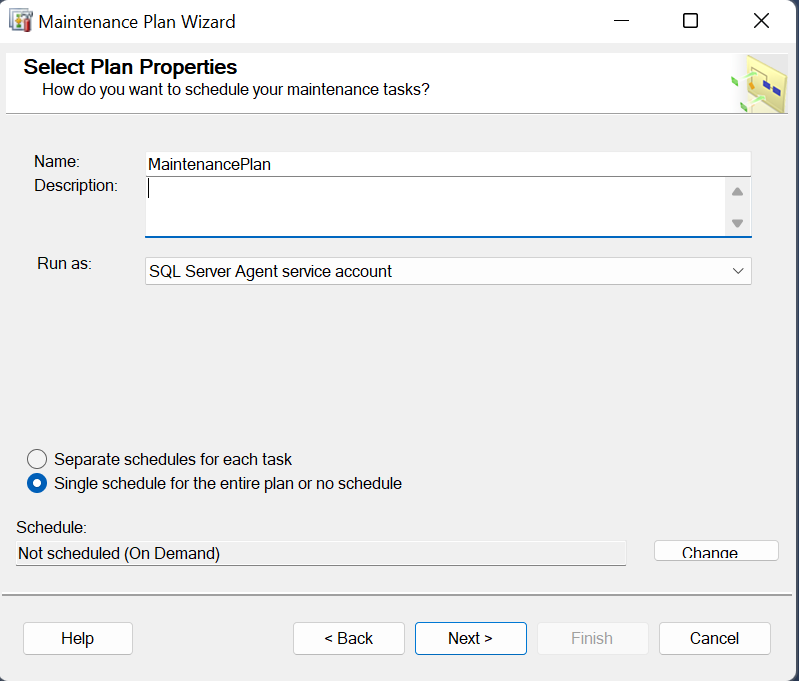Viewport: 799px width, 681px height.
Task: Click the Select Plan Properties heading
Action: (x=130, y=67)
